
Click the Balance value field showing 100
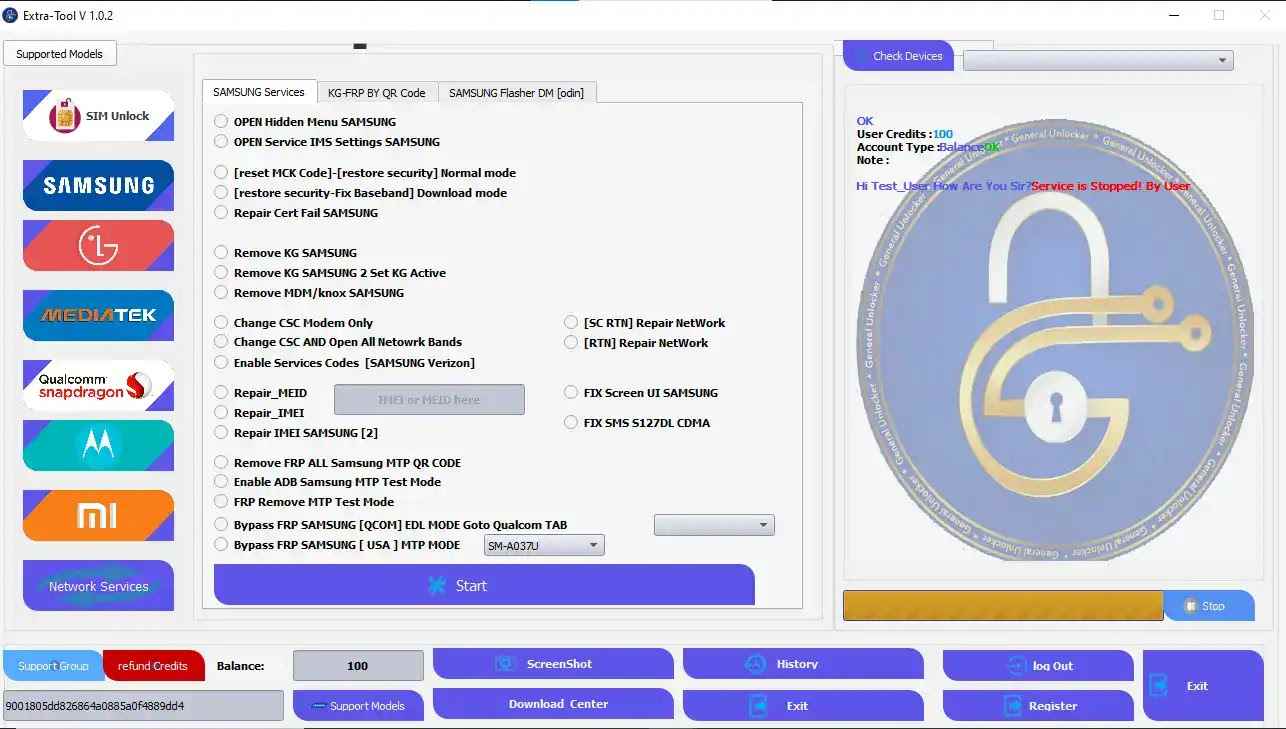pyautogui.click(x=358, y=665)
